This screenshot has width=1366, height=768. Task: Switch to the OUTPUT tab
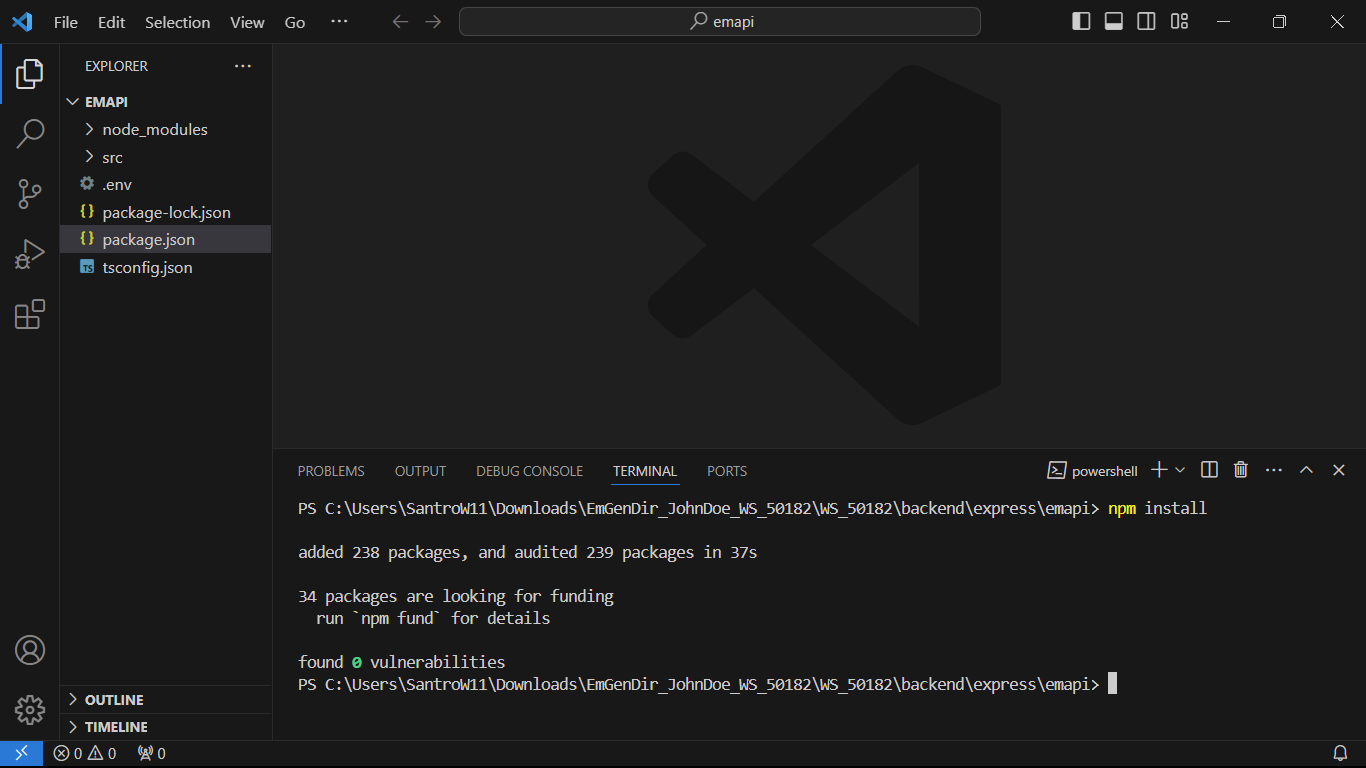tap(420, 471)
